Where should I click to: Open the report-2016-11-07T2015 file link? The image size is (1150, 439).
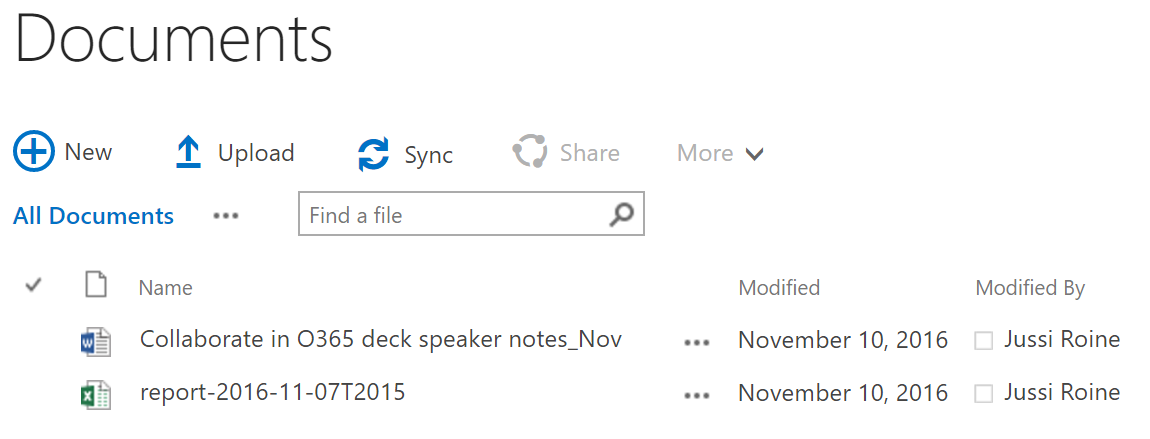tap(272, 392)
